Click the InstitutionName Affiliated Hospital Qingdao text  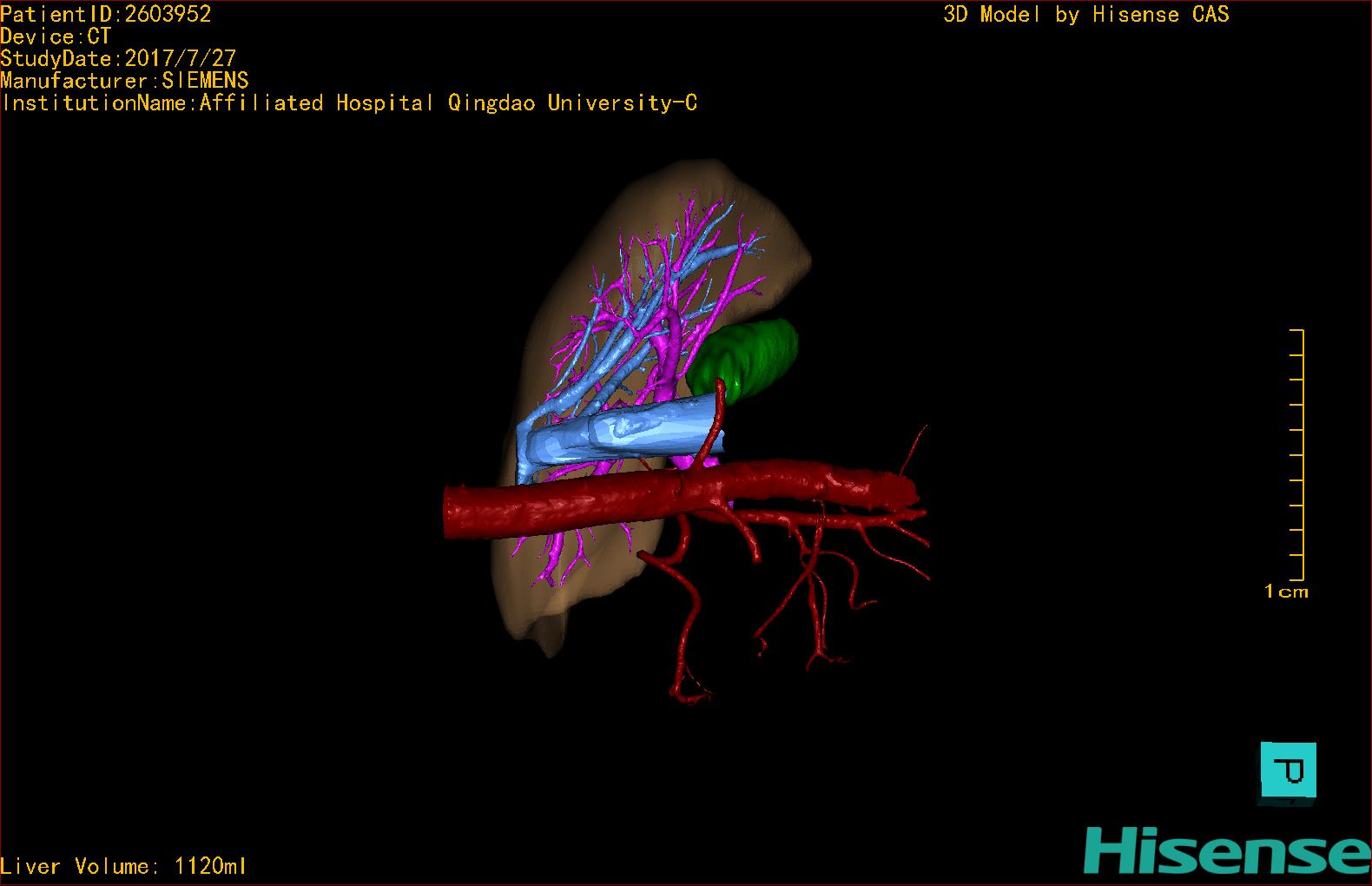[x=350, y=102]
